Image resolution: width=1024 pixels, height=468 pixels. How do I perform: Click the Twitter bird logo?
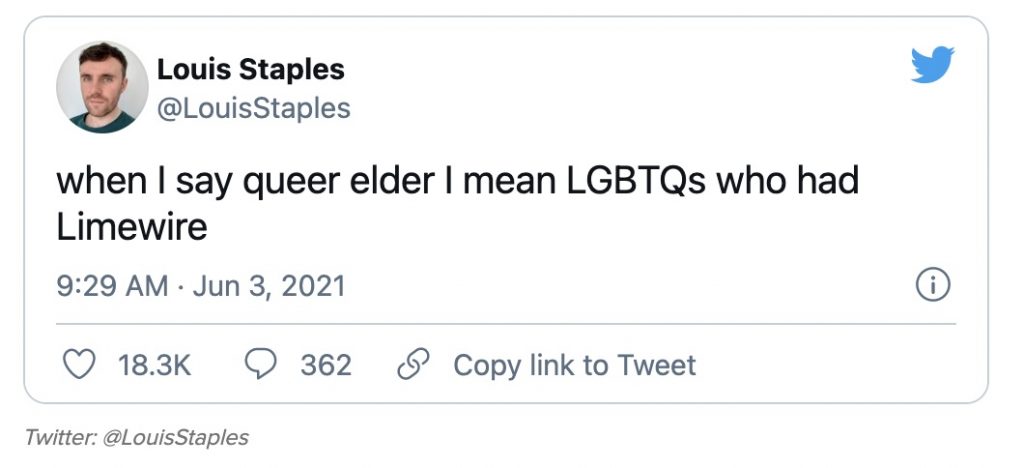(x=932, y=66)
